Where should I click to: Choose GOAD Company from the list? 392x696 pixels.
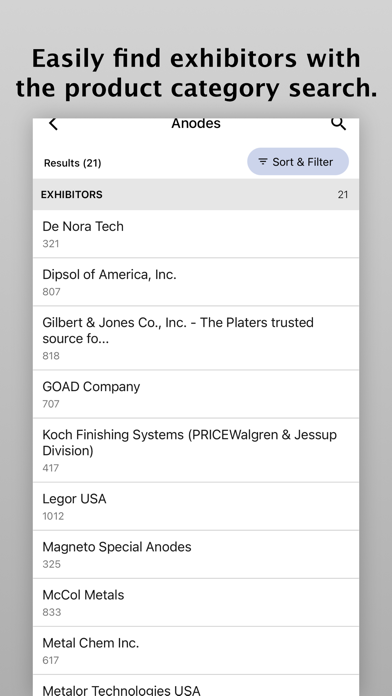(196, 394)
